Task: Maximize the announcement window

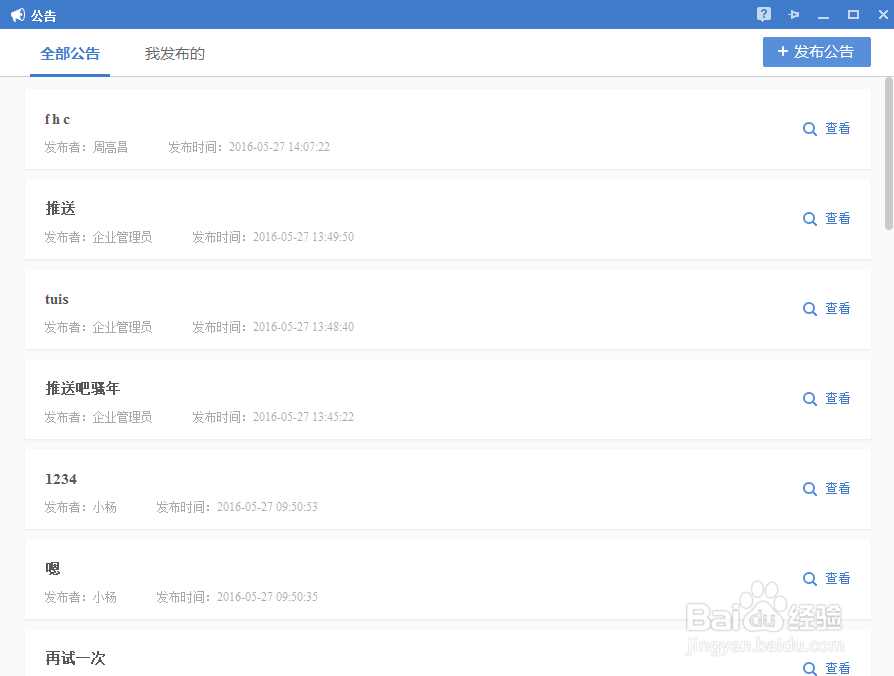Action: 853,15
